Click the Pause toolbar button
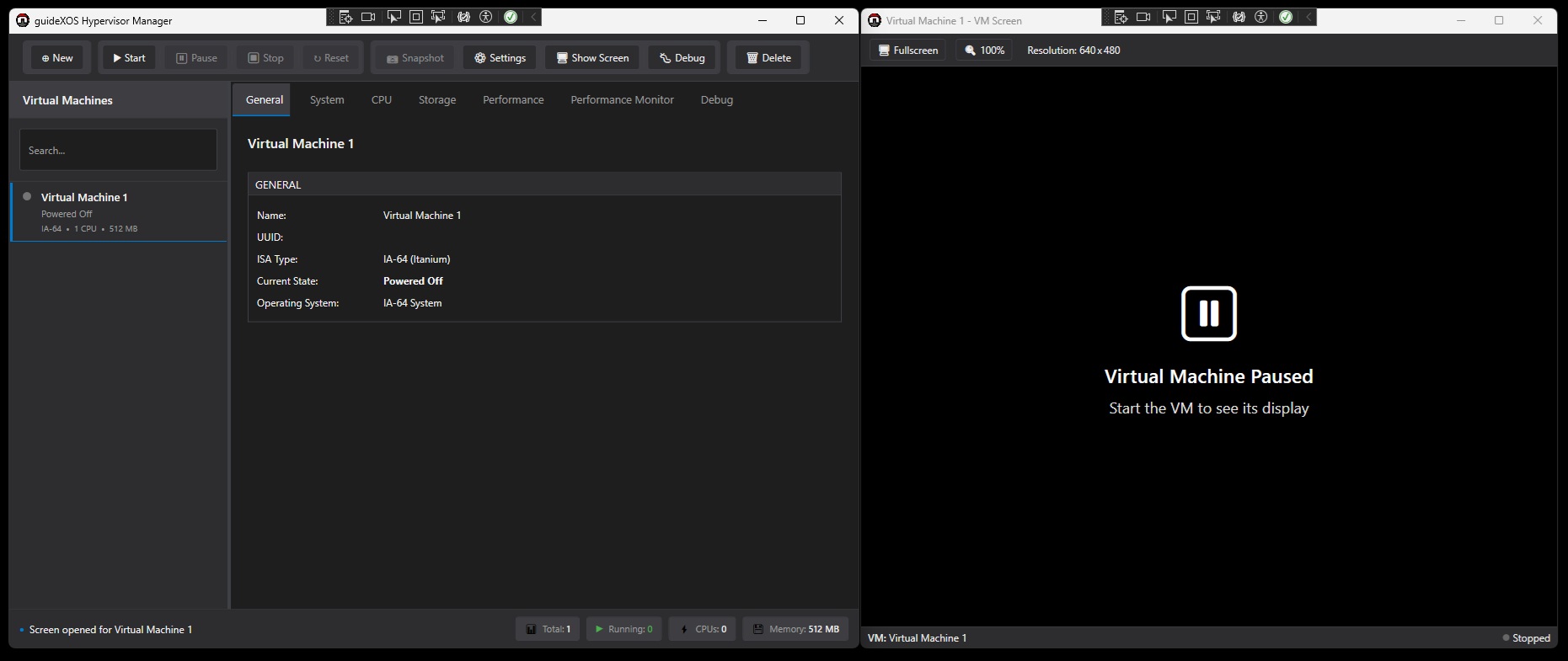1568x661 pixels. (196, 58)
